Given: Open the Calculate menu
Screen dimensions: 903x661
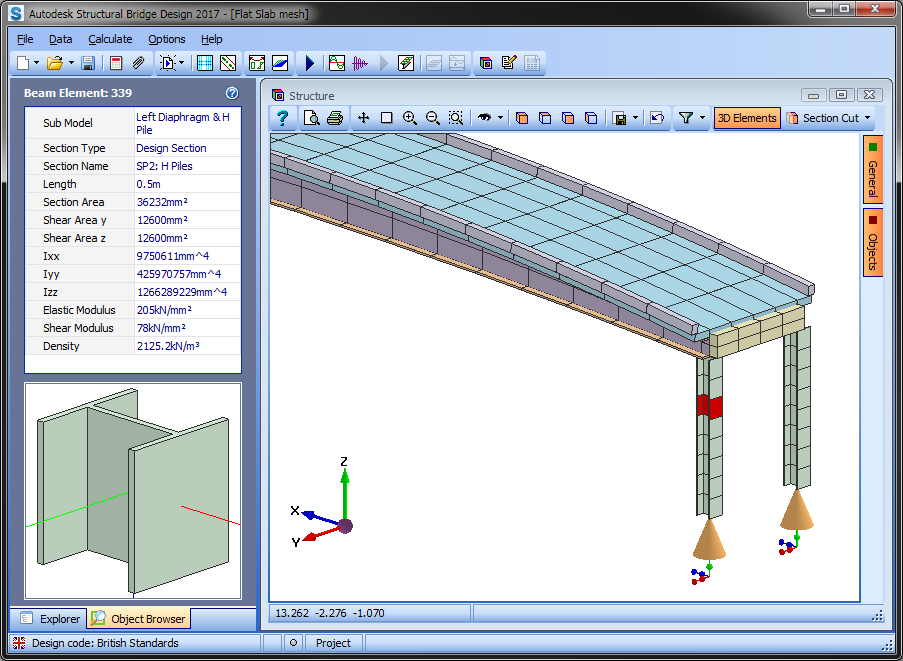Looking at the screenshot, I should coord(110,39).
